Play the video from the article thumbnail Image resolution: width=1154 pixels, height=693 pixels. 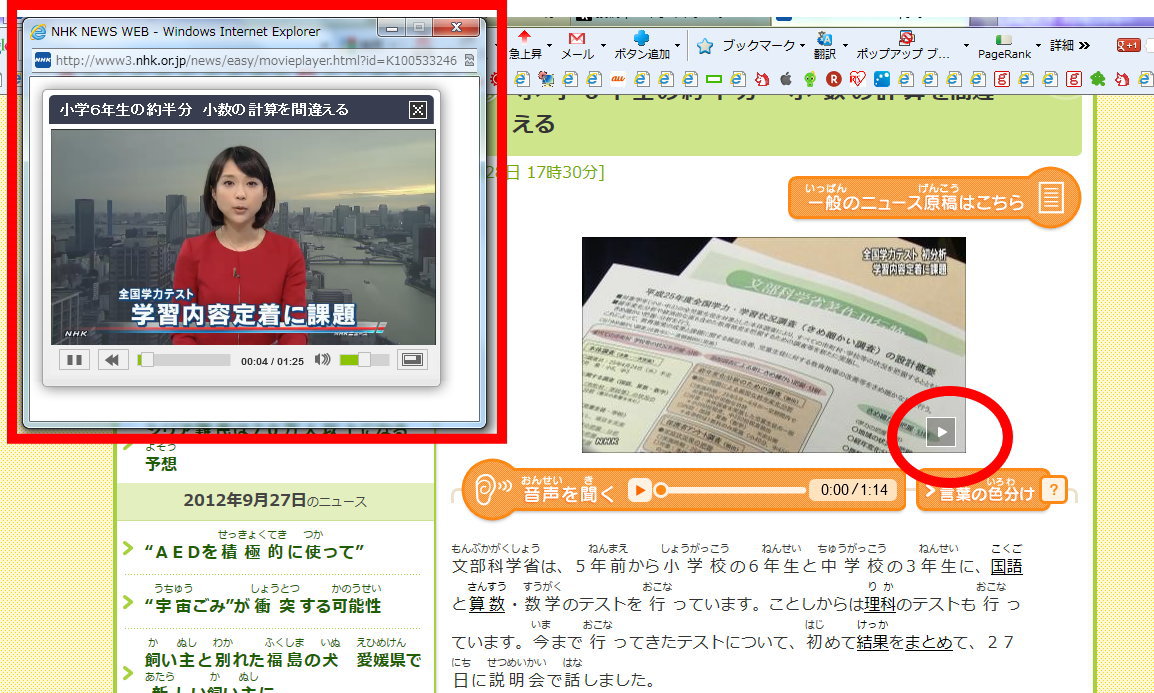(x=941, y=432)
